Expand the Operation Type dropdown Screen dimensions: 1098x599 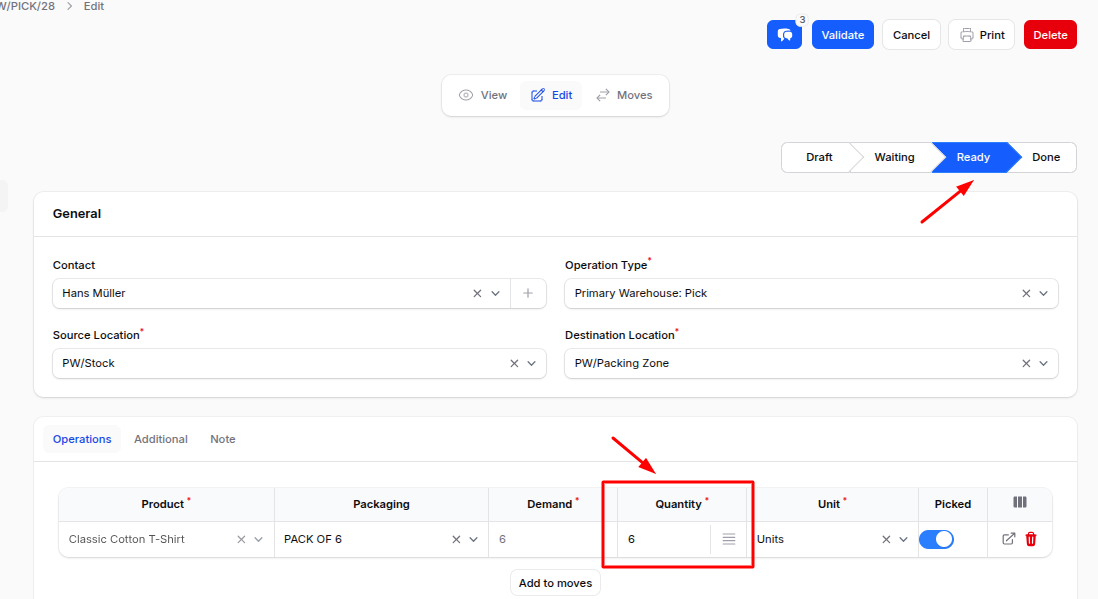pos(1043,293)
